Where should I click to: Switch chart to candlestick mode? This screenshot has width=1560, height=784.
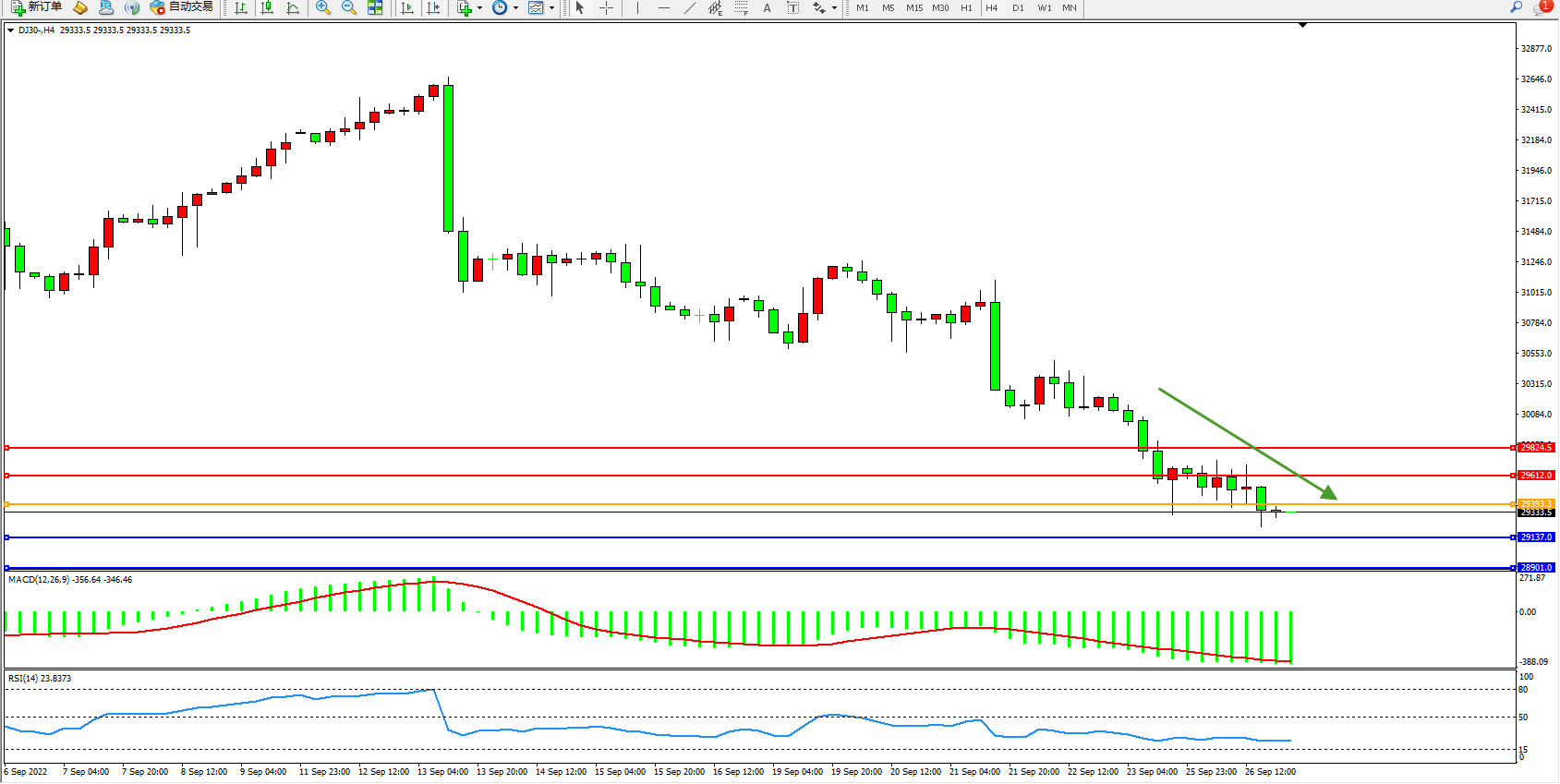click(x=267, y=7)
